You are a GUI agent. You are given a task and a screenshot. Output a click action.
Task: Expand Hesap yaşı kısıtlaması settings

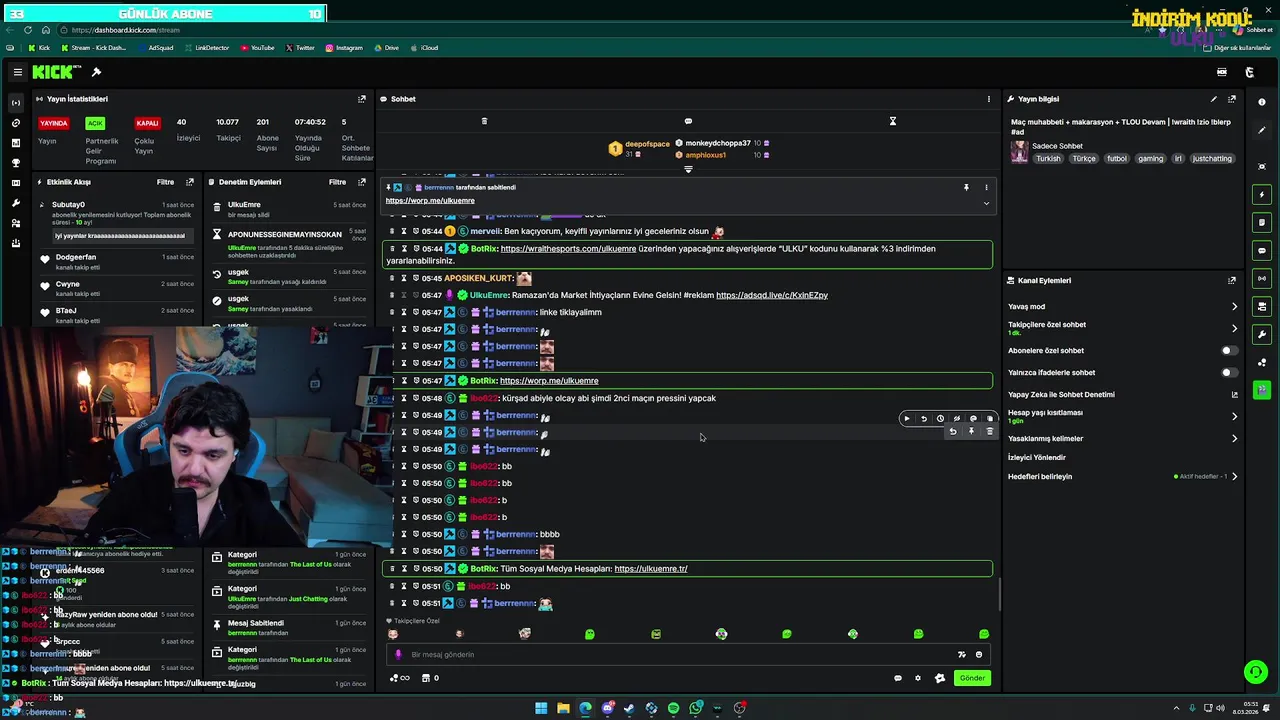point(1234,416)
